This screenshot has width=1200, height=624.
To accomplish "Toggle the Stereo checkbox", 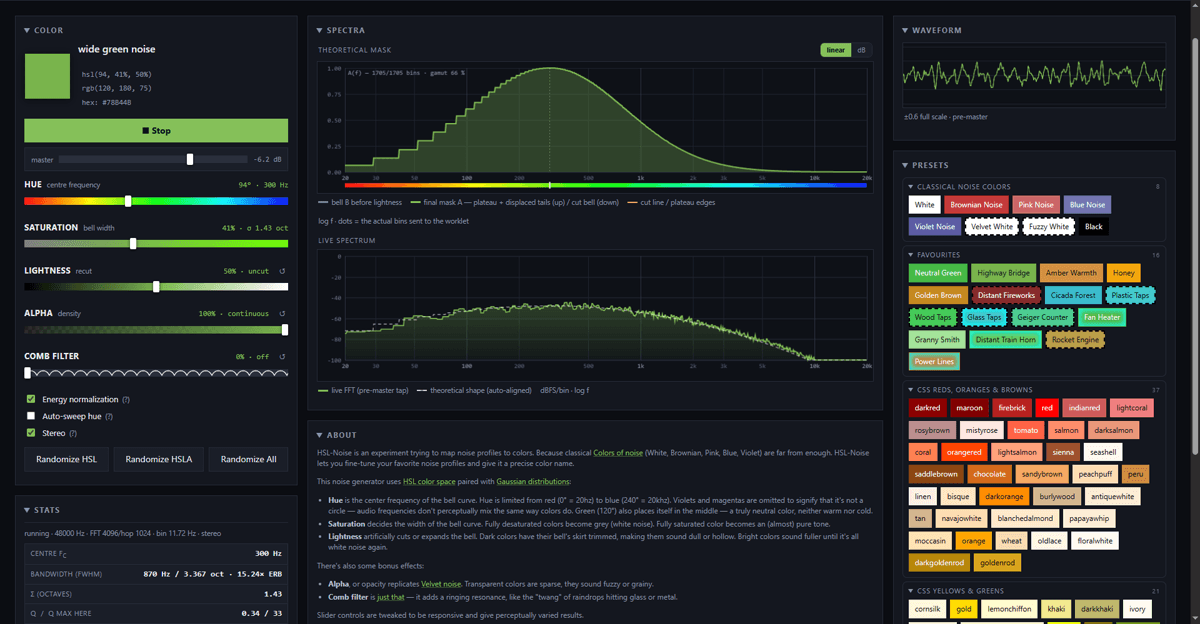I will tap(30, 433).
